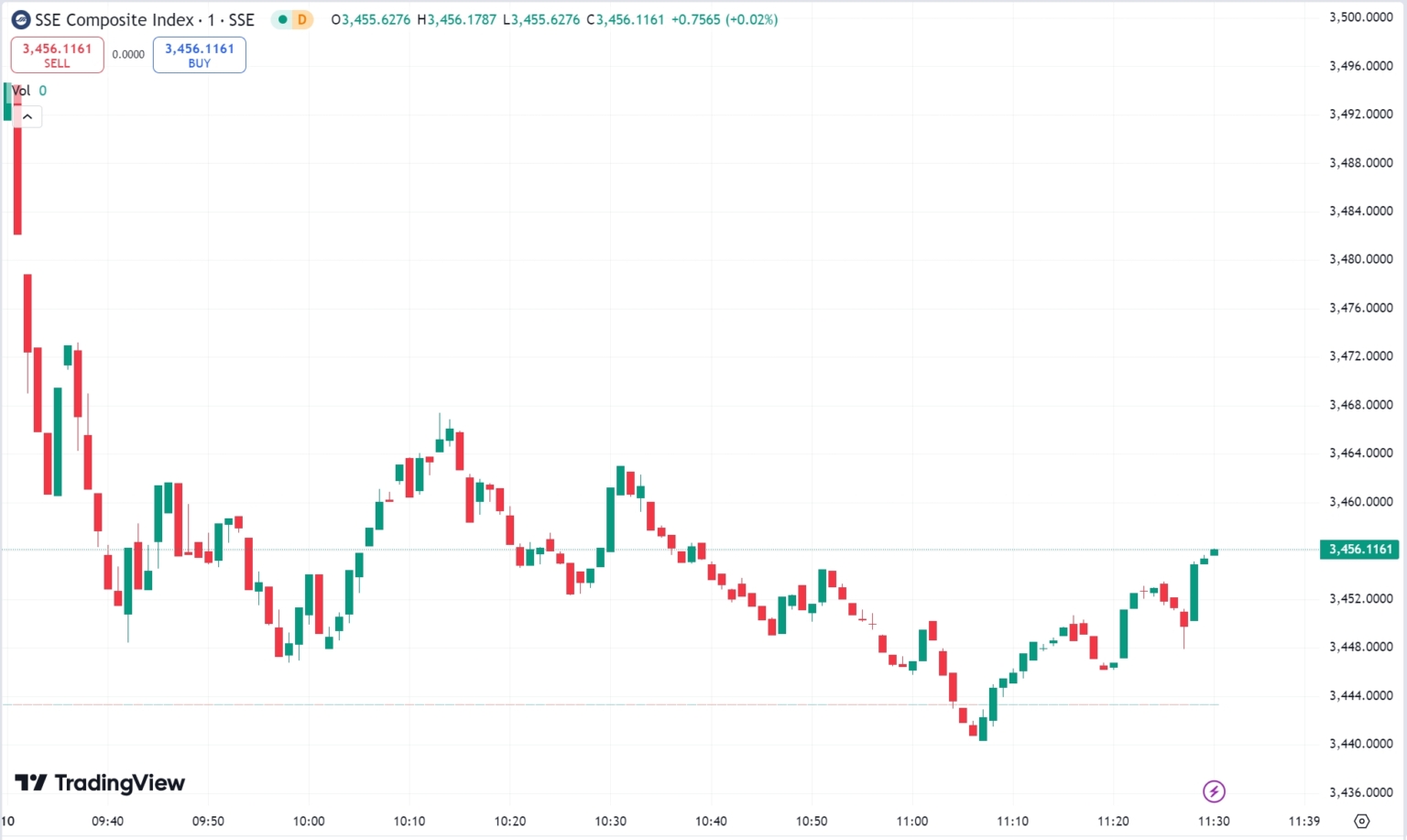
Task: Click the 09:40 time axis label
Action: tap(107, 821)
